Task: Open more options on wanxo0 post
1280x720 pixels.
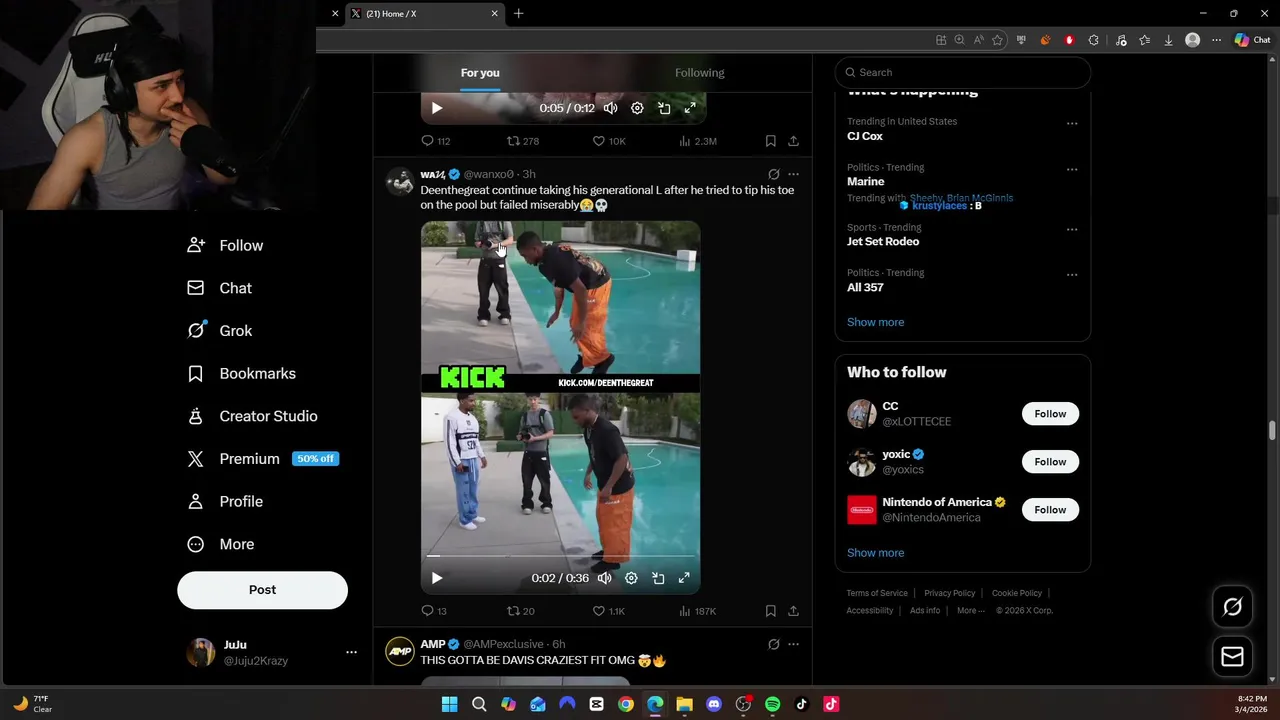Action: point(793,174)
